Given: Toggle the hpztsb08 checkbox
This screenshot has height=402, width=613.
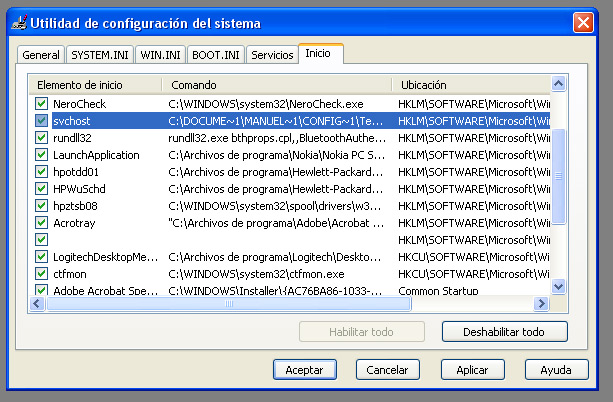Looking at the screenshot, I should click(41, 206).
